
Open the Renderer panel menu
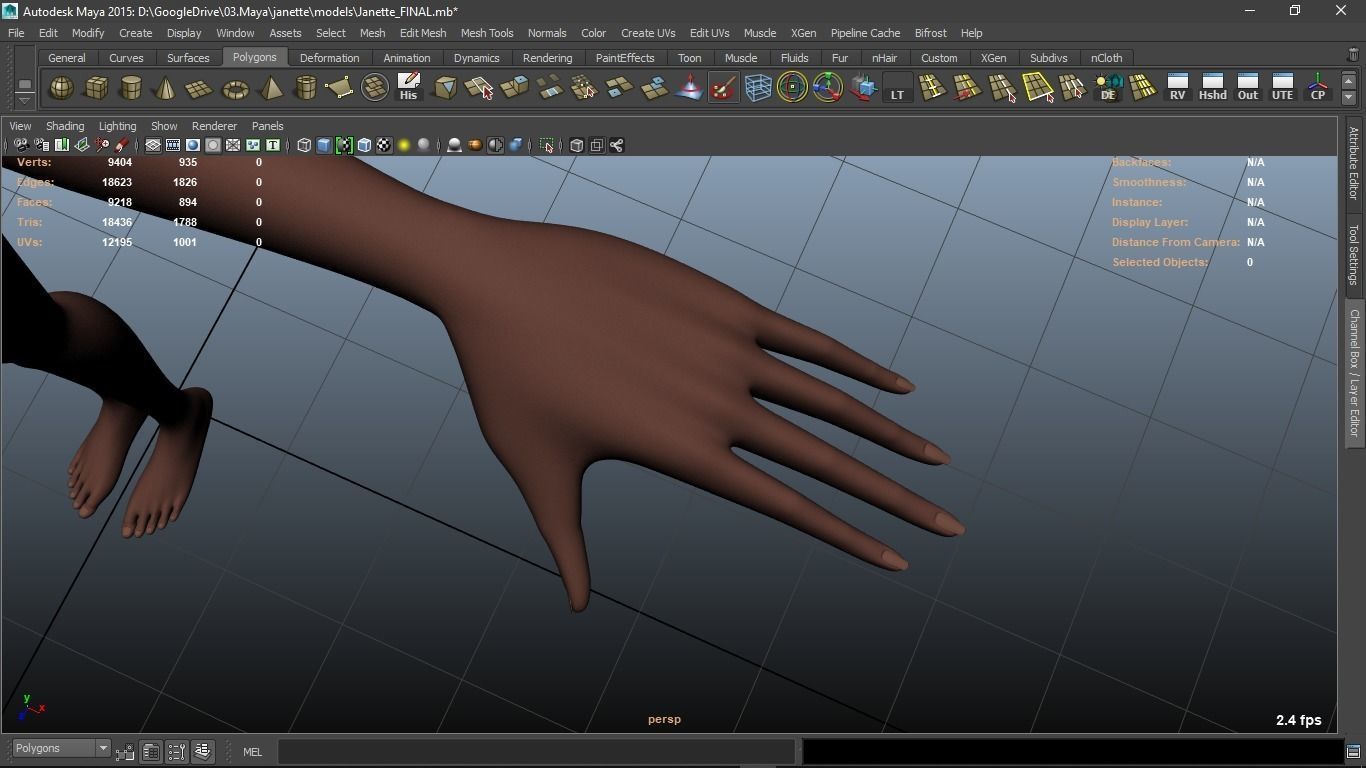[214, 126]
